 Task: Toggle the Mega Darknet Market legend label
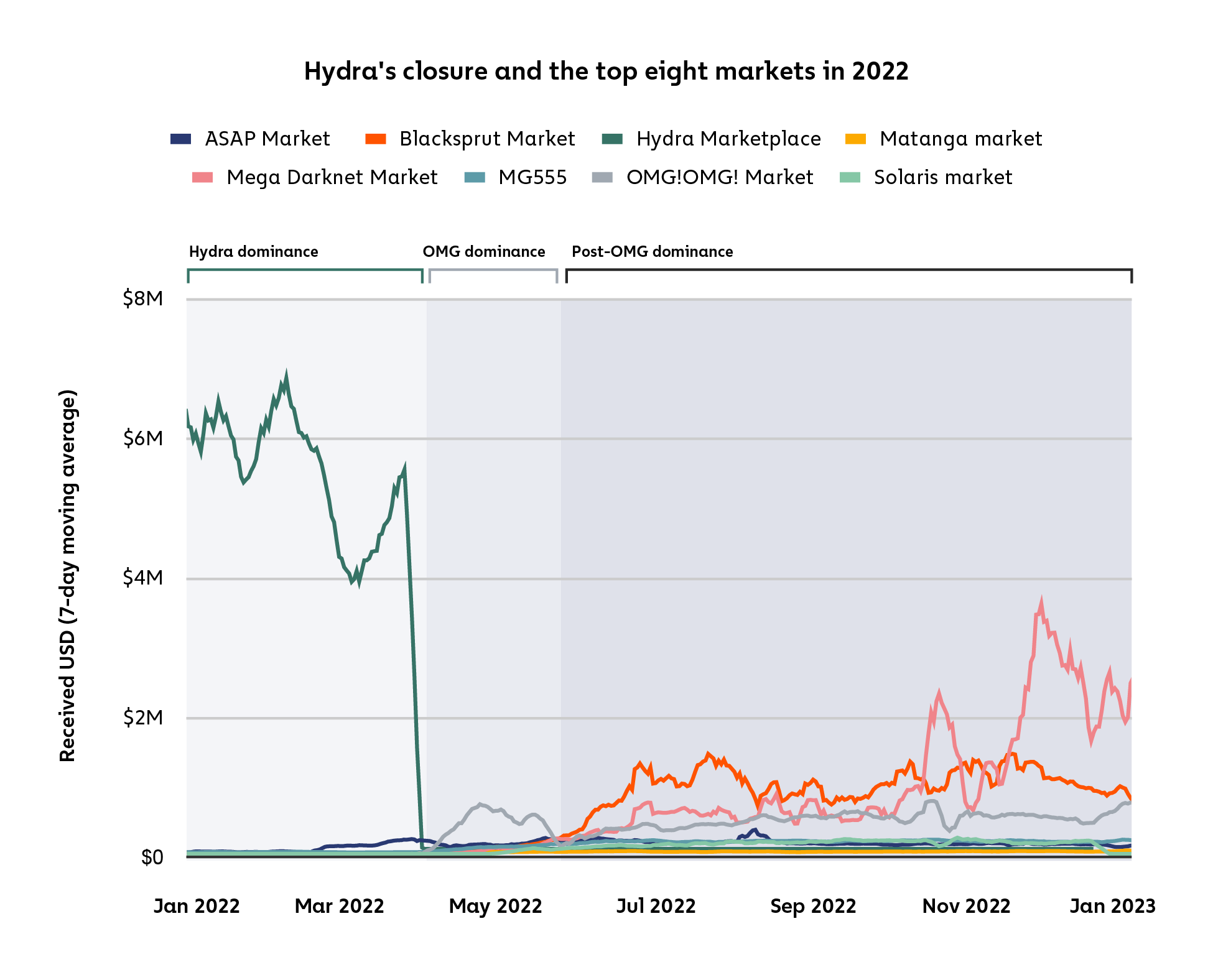[332, 177]
